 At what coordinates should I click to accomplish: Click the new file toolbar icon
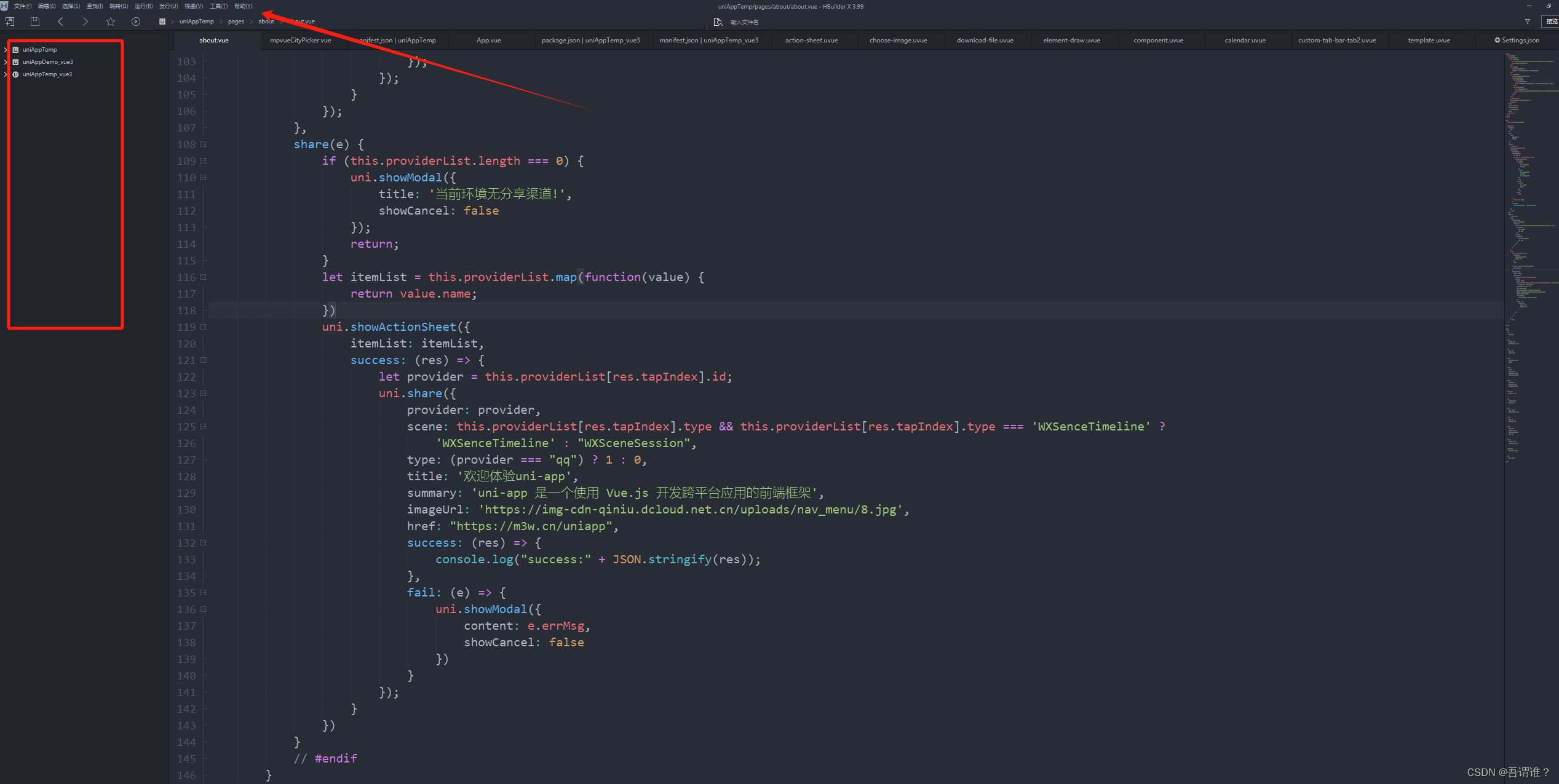click(10, 22)
